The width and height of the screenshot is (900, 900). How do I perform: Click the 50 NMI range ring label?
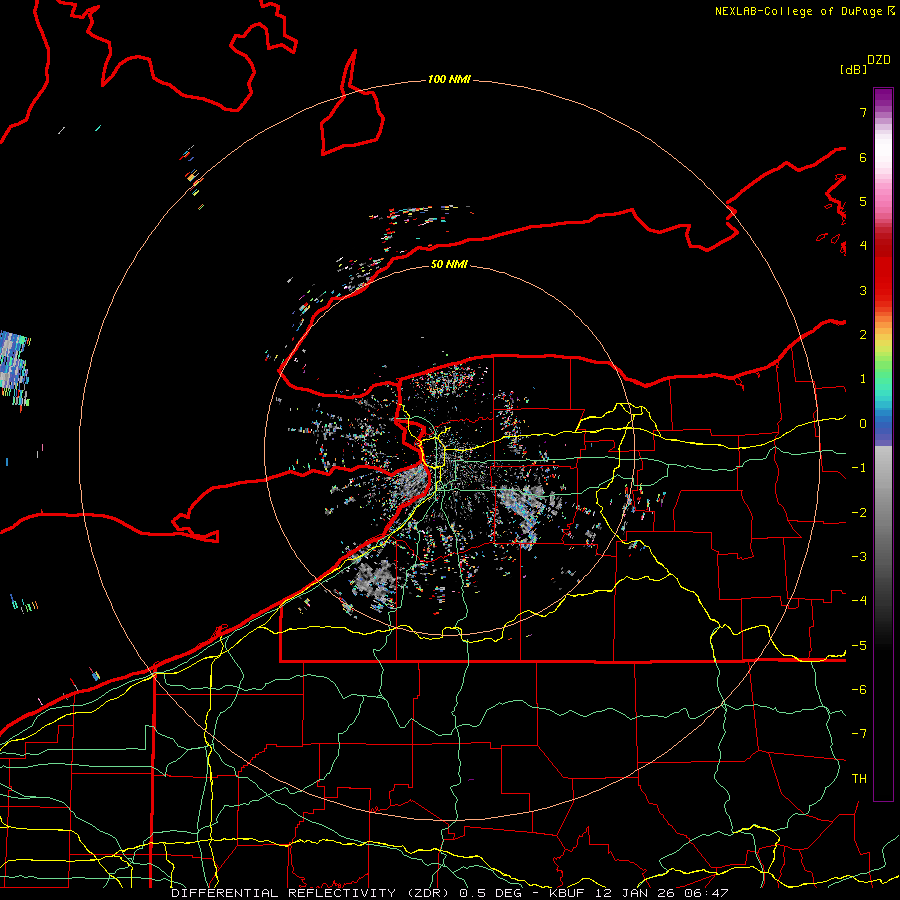pyautogui.click(x=449, y=264)
